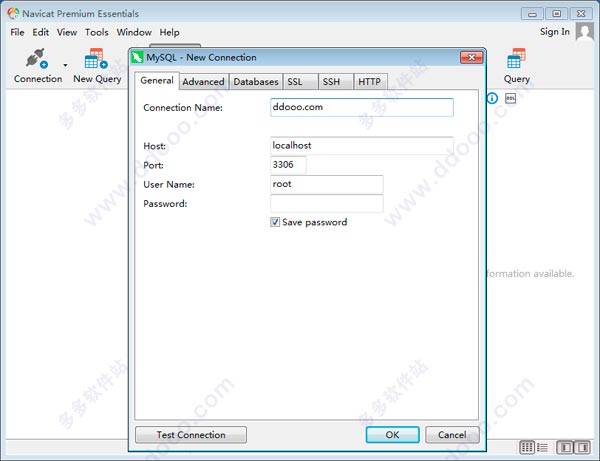The width and height of the screenshot is (600, 461).
Task: Close the Navicat main window
Action: pos(581,14)
